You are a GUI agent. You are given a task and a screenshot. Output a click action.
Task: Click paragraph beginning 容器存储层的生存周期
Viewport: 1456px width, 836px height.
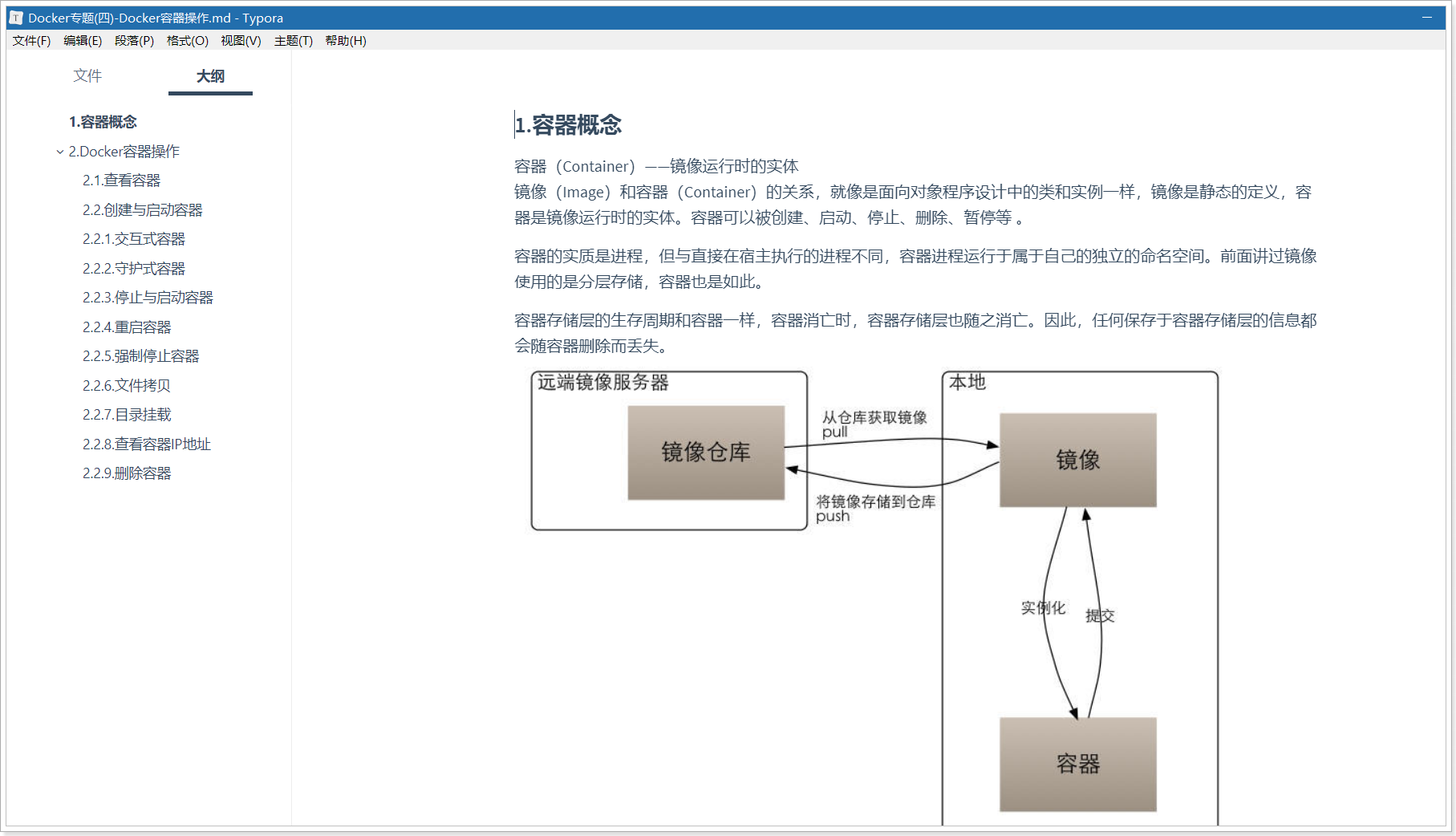click(915, 333)
